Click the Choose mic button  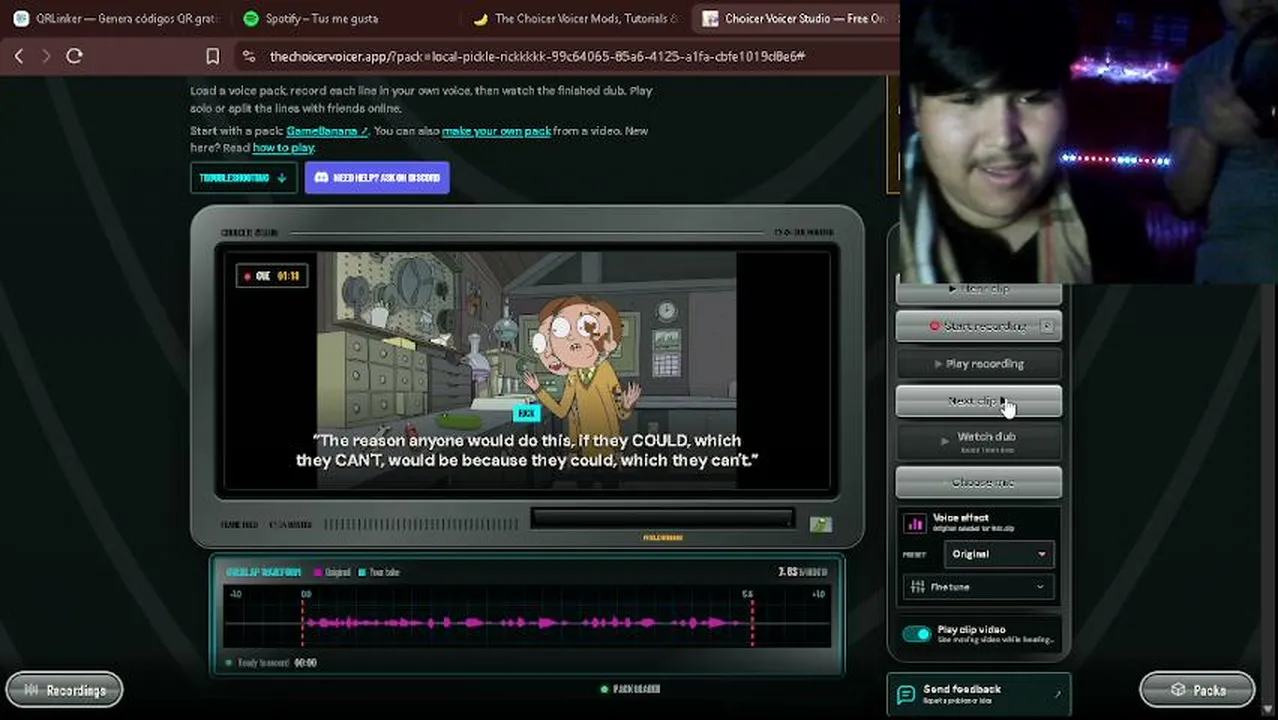978,482
